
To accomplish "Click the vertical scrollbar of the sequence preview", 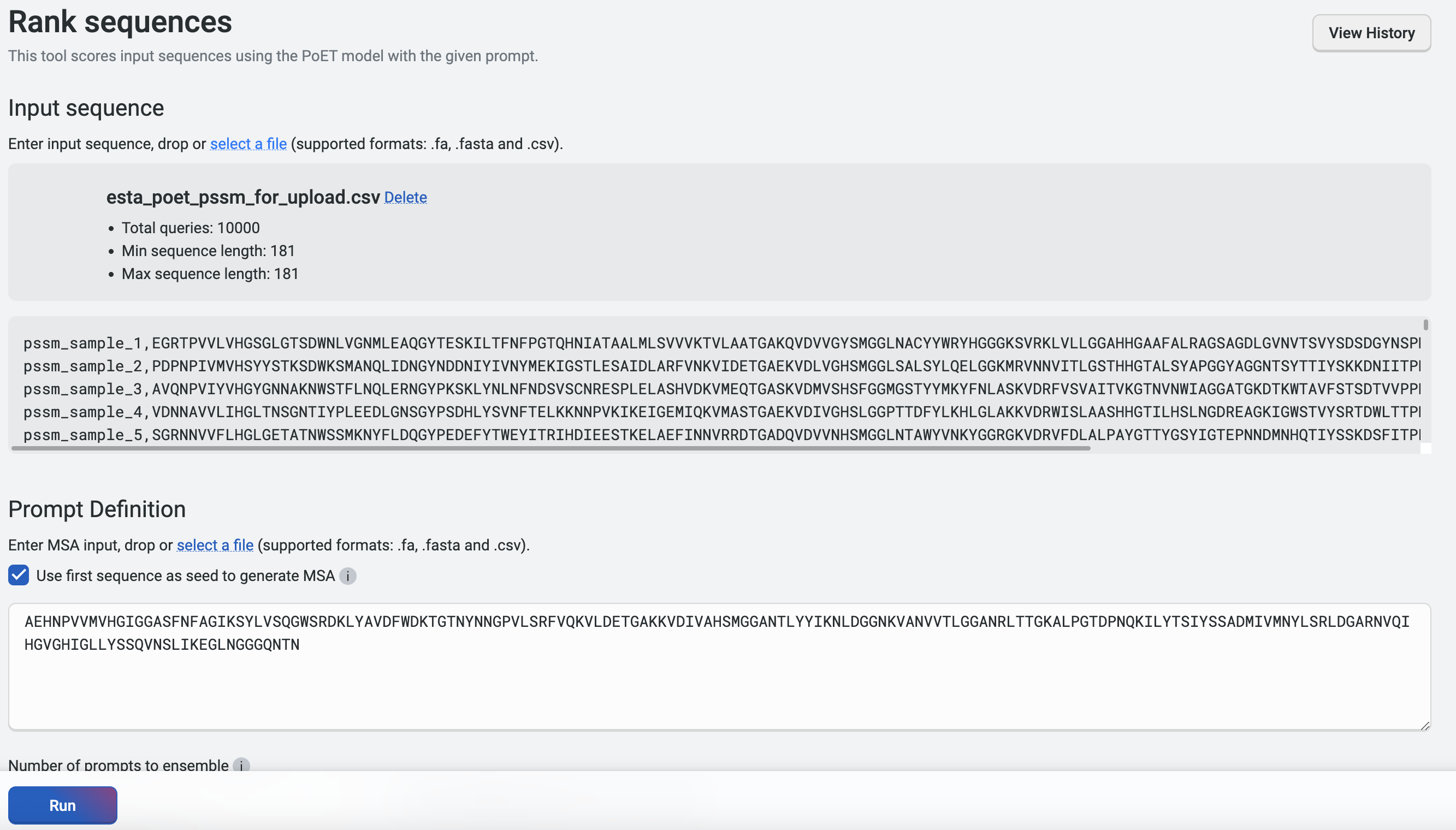I will point(1425,324).
